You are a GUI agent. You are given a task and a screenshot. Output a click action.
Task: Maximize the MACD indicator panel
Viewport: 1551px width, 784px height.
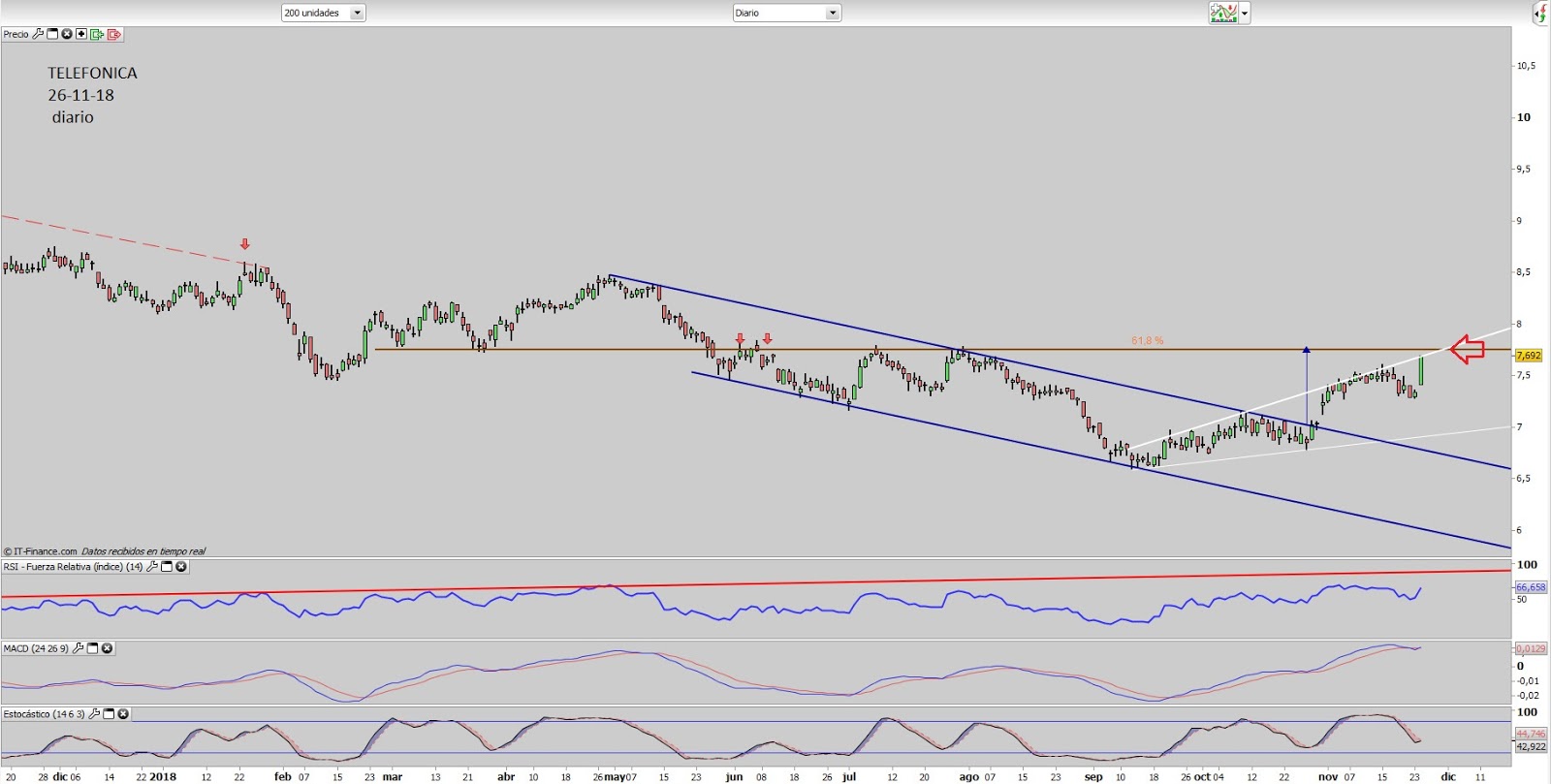[x=93, y=648]
